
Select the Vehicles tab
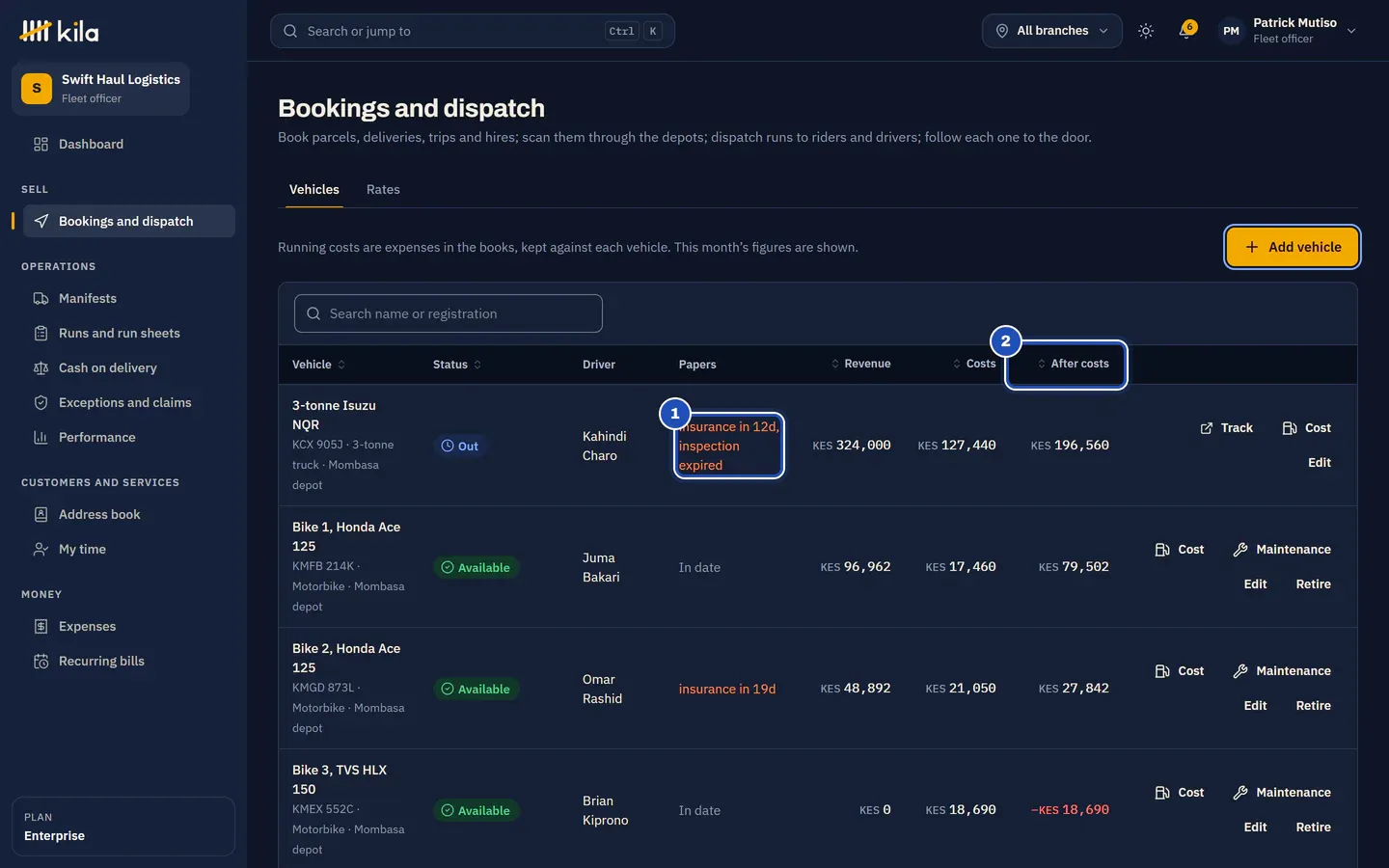click(314, 190)
